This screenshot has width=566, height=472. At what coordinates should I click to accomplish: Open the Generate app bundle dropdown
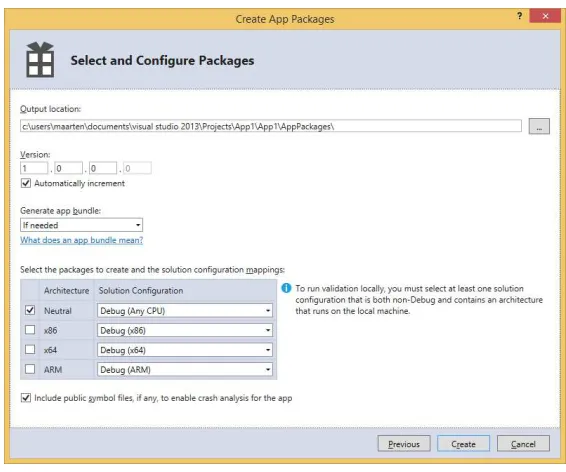(81, 225)
